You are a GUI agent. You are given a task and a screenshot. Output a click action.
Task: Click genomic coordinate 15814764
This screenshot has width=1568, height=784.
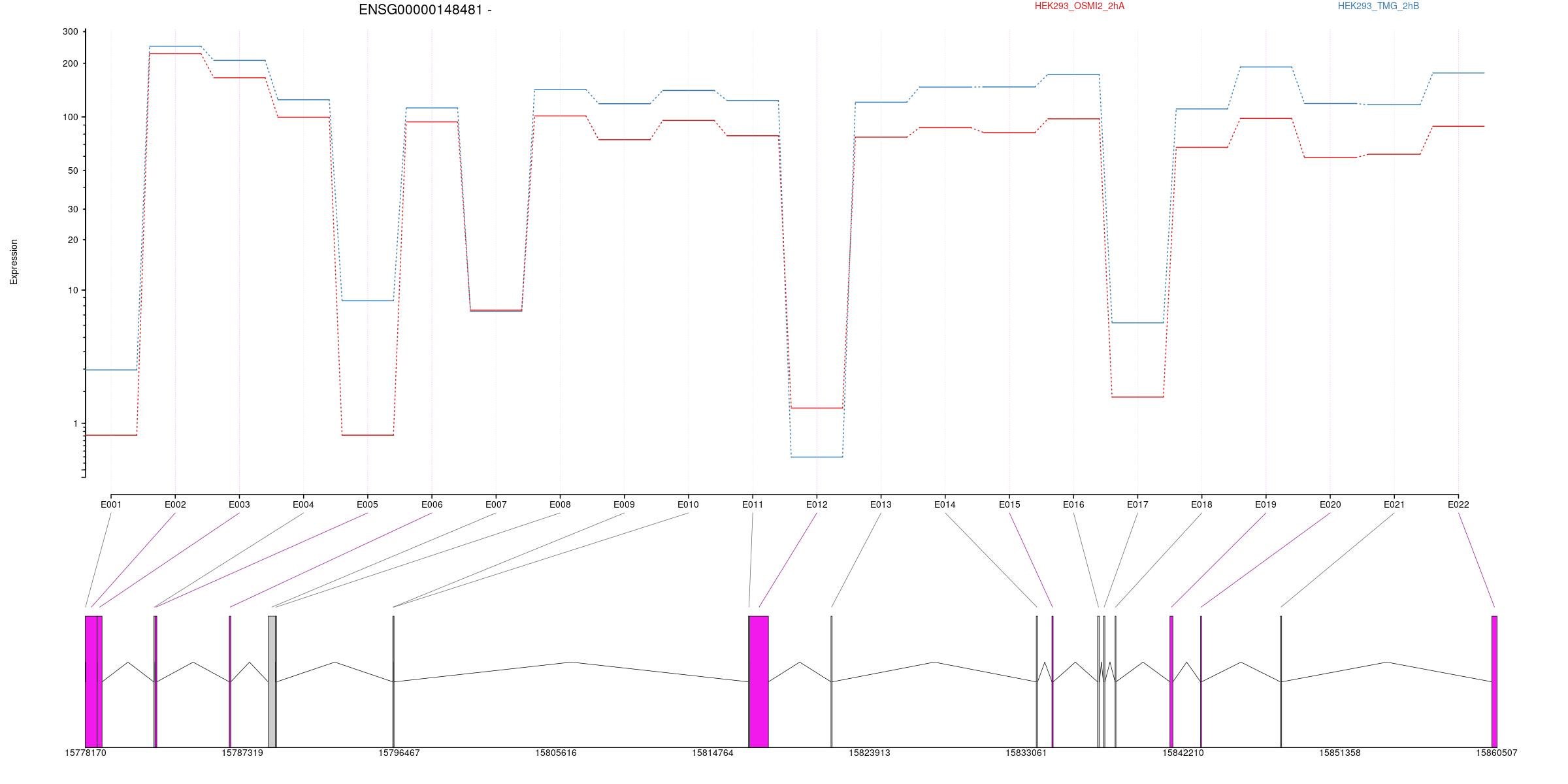tap(713, 753)
